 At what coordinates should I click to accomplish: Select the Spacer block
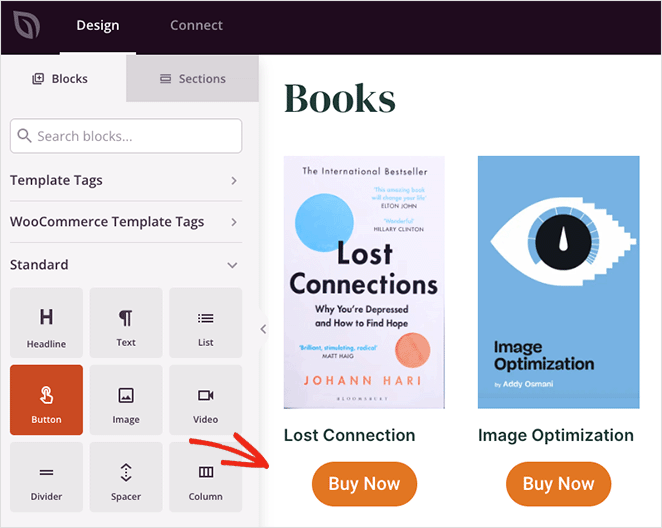[x=126, y=477]
